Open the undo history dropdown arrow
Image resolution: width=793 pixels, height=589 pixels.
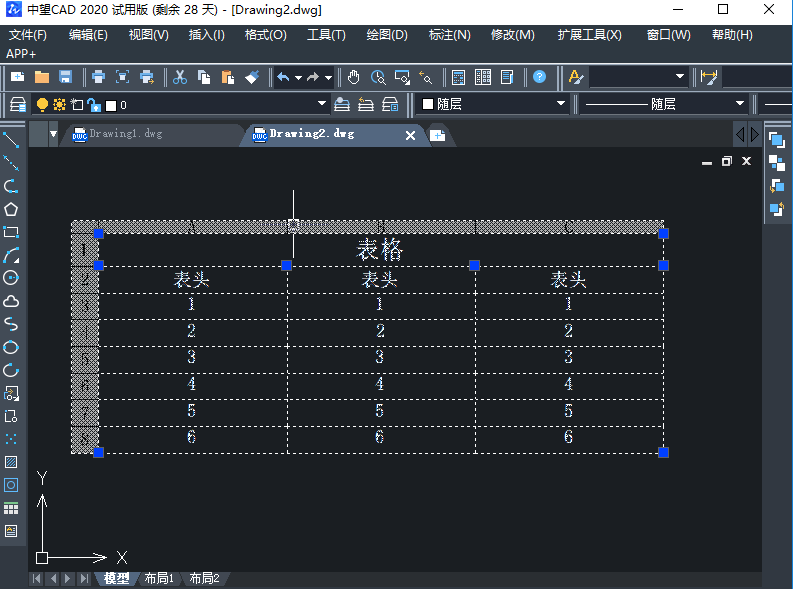tap(298, 77)
